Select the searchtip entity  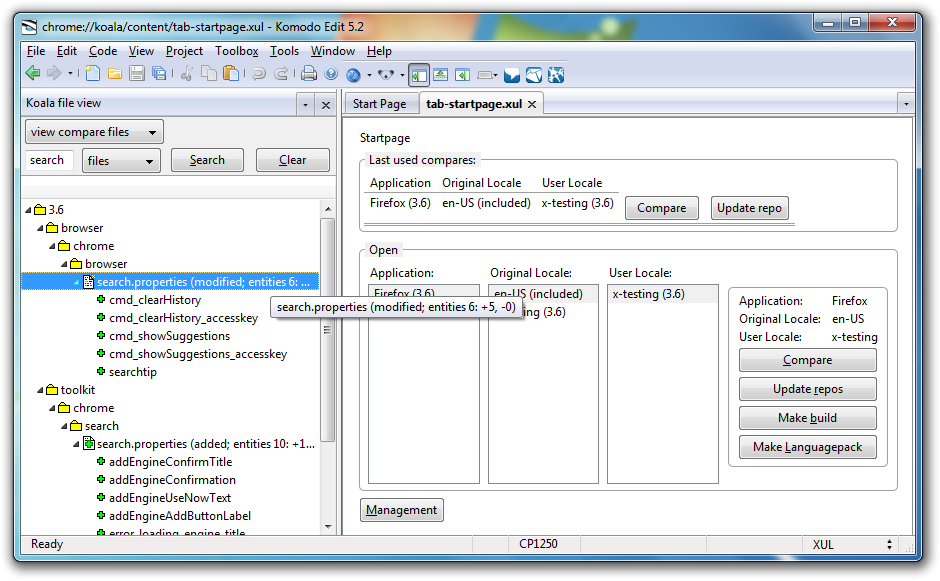pos(132,372)
